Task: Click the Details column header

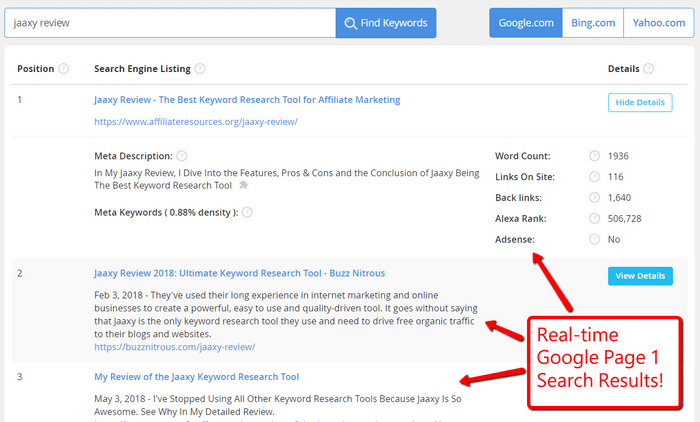Action: click(x=624, y=69)
